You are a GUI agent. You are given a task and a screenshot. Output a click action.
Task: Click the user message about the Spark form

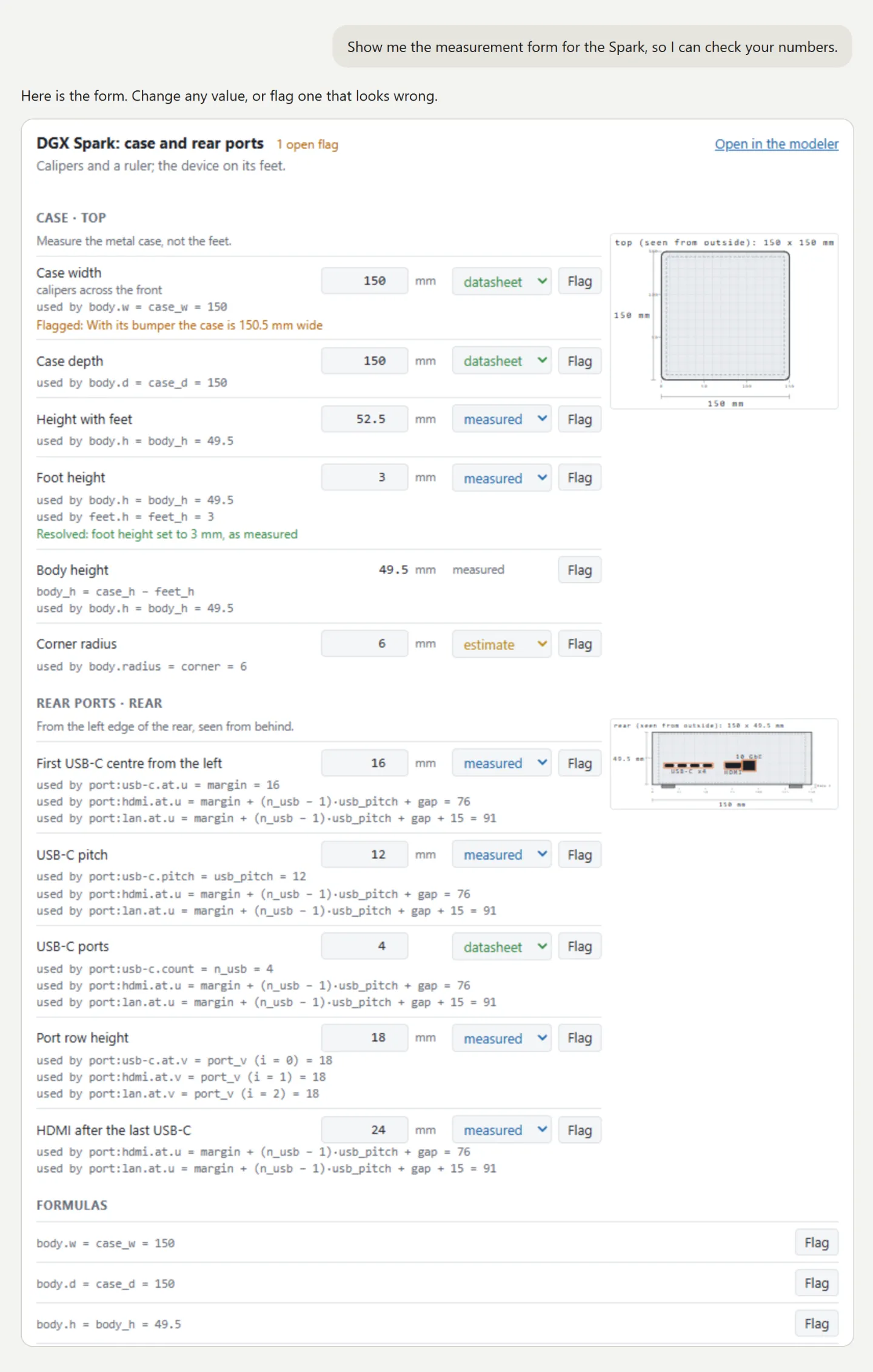592,47
